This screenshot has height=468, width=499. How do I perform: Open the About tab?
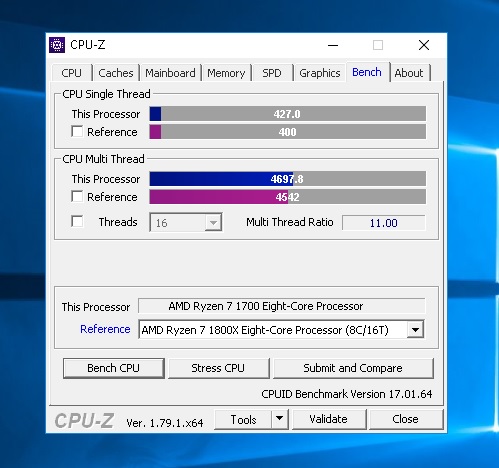409,73
